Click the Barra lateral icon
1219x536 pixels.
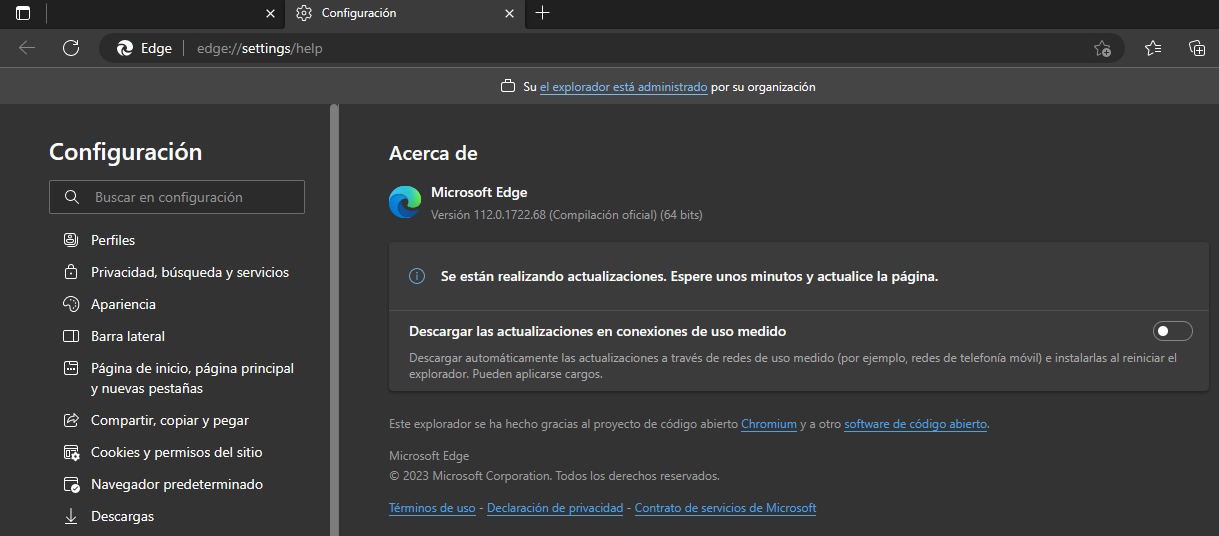click(x=71, y=336)
